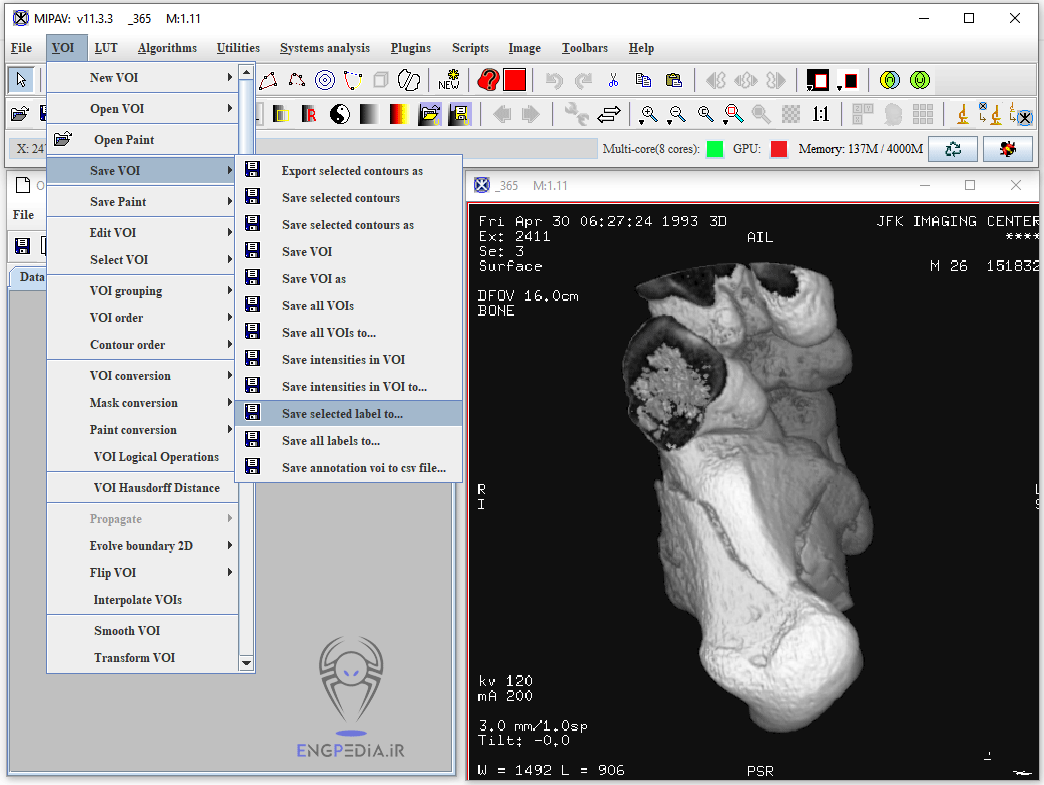Screen dimensions: 1044x785
Task: Click the magnifier plus zoom-in icon
Action: pyautogui.click(x=648, y=115)
